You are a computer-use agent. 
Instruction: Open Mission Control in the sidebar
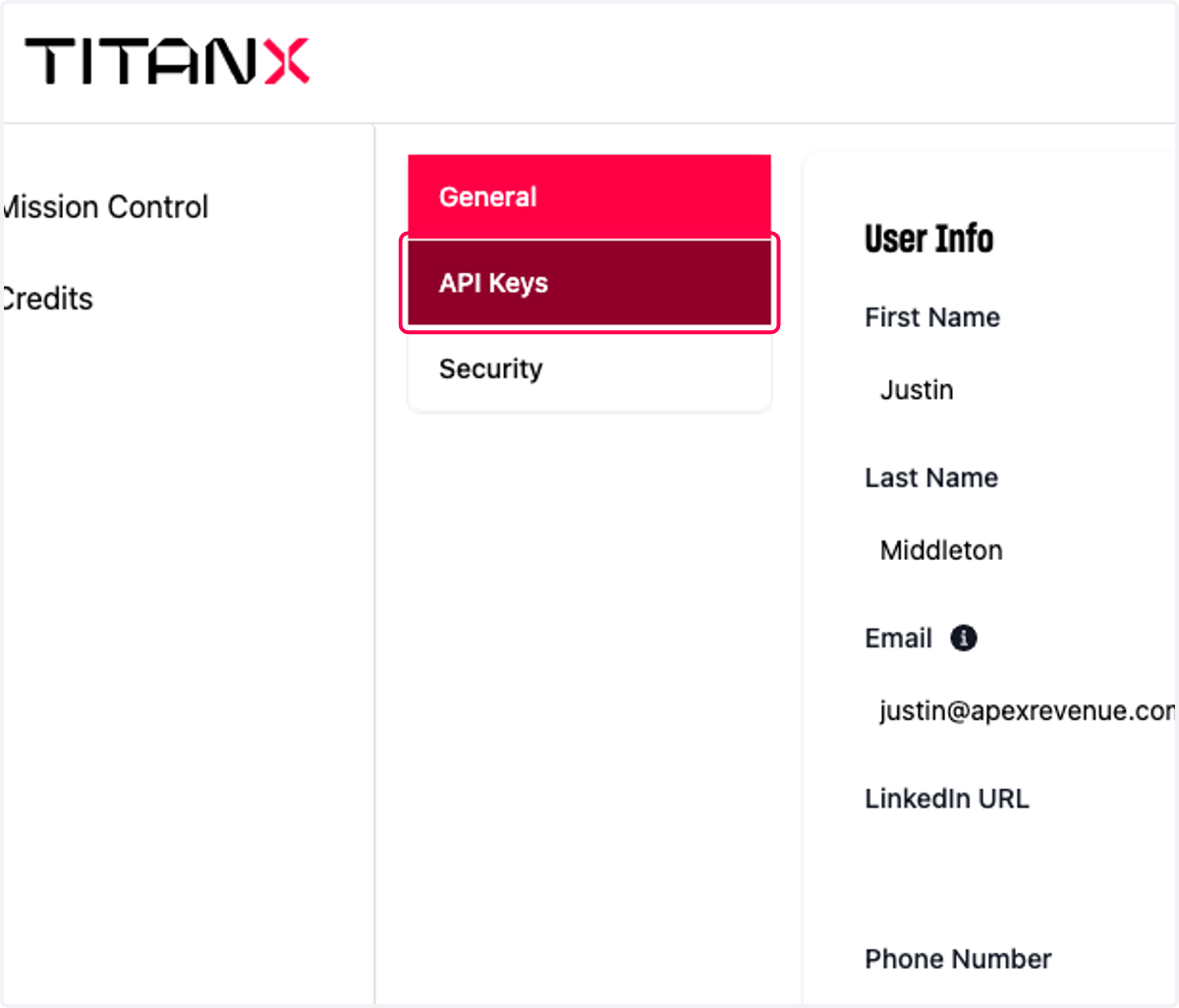(x=104, y=207)
